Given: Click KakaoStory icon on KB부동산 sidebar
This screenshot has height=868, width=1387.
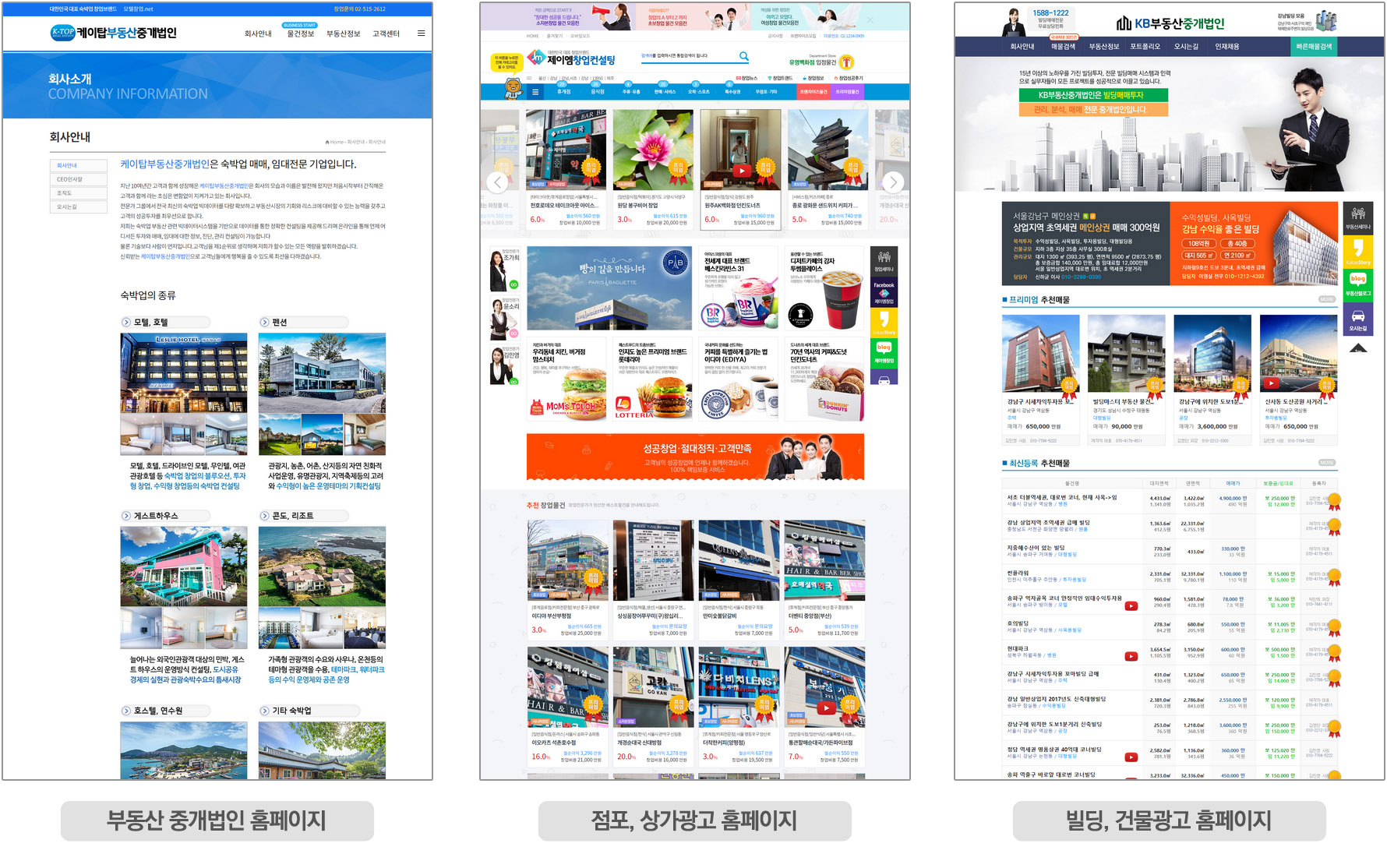Looking at the screenshot, I should (1357, 251).
